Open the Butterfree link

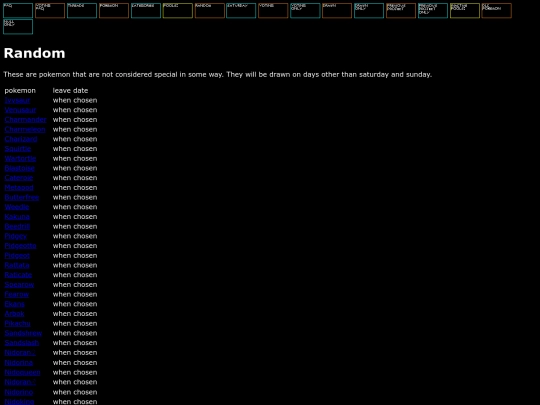22,197
